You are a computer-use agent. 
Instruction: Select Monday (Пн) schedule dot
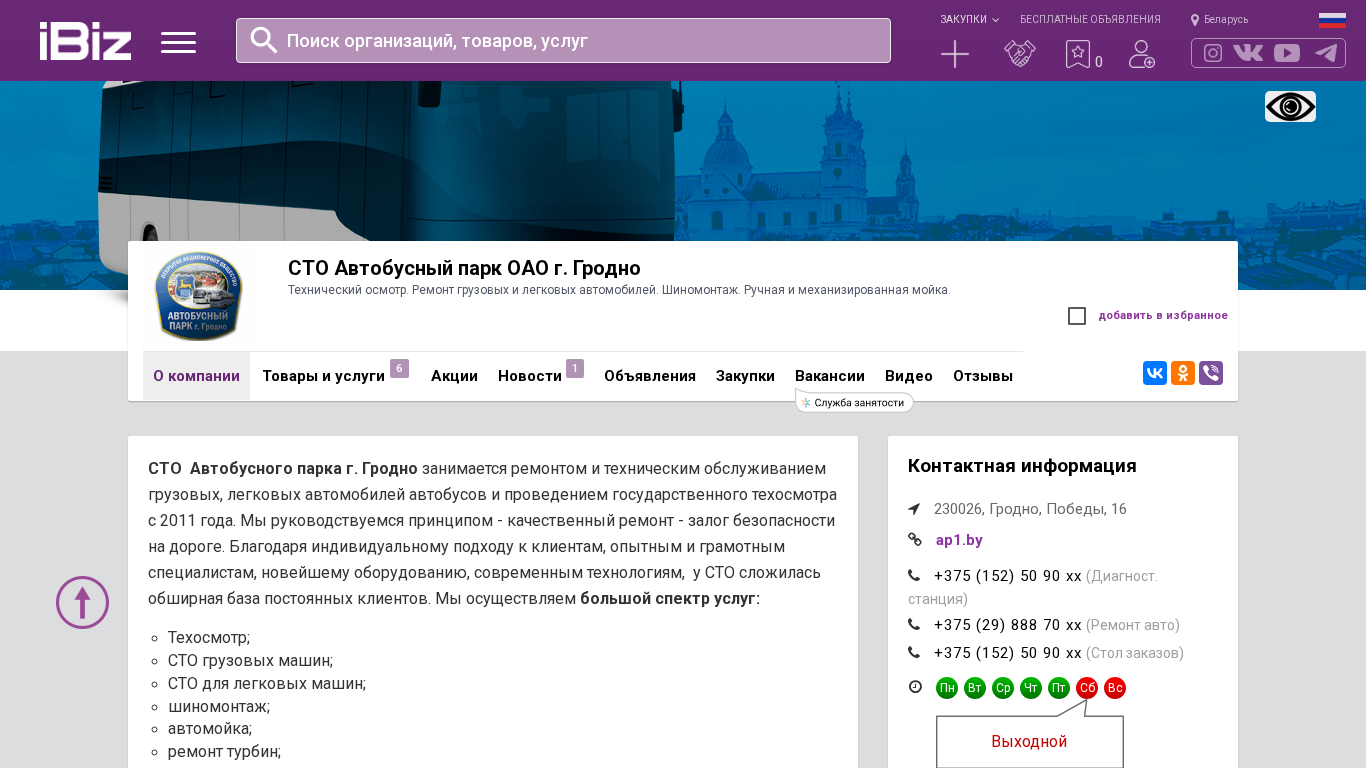[x=947, y=688]
